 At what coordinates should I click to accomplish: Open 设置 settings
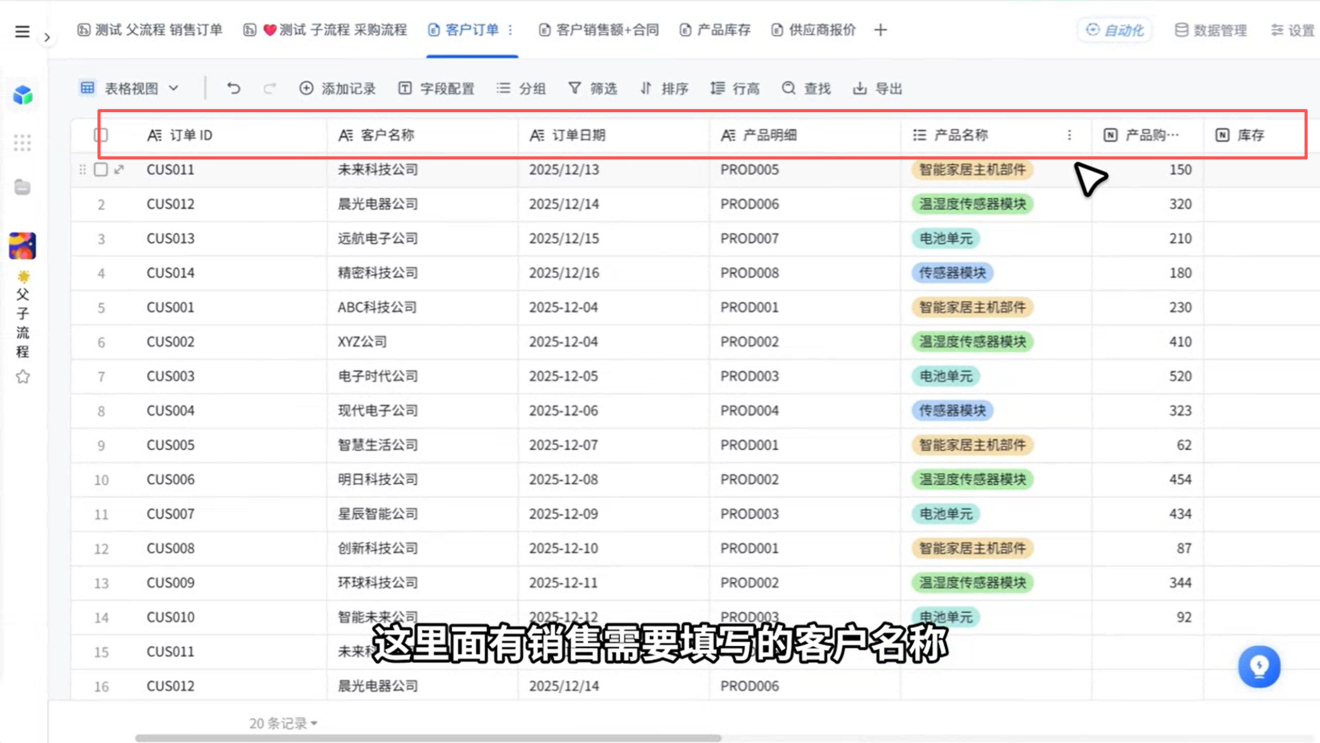1292,30
